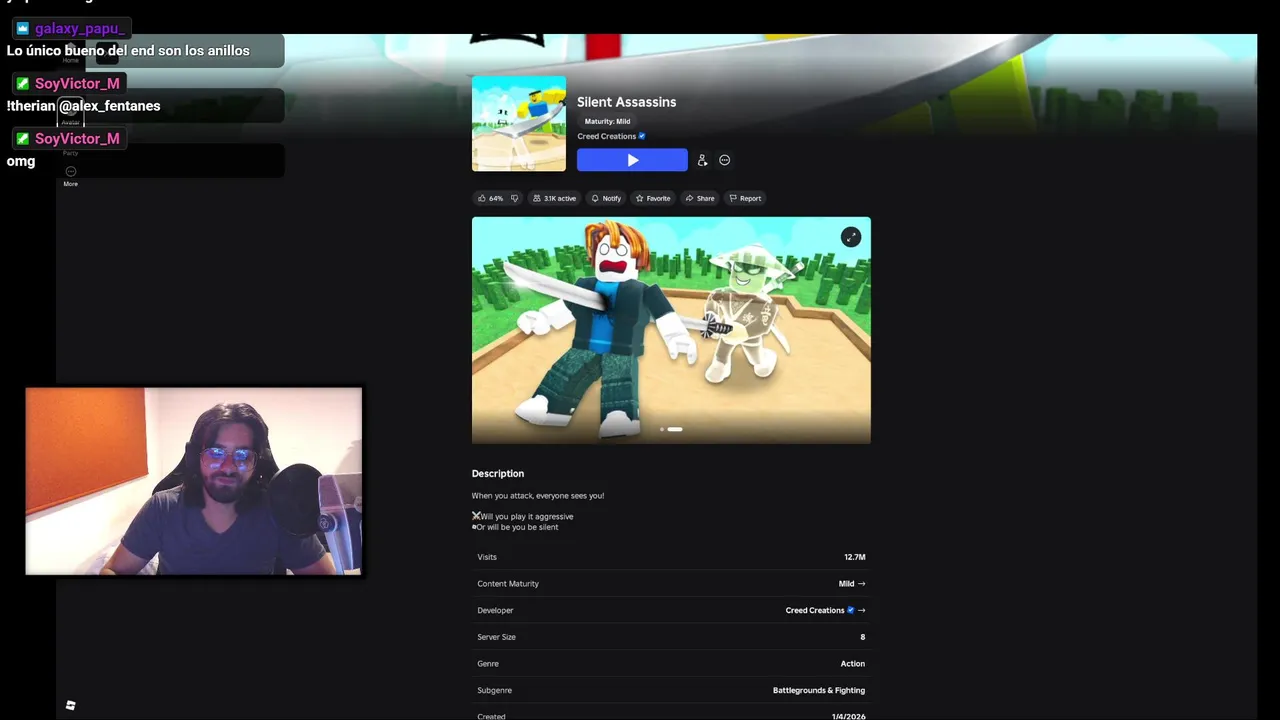Click the 'Server Size' row label
The width and height of the screenshot is (1280, 720).
pos(497,637)
